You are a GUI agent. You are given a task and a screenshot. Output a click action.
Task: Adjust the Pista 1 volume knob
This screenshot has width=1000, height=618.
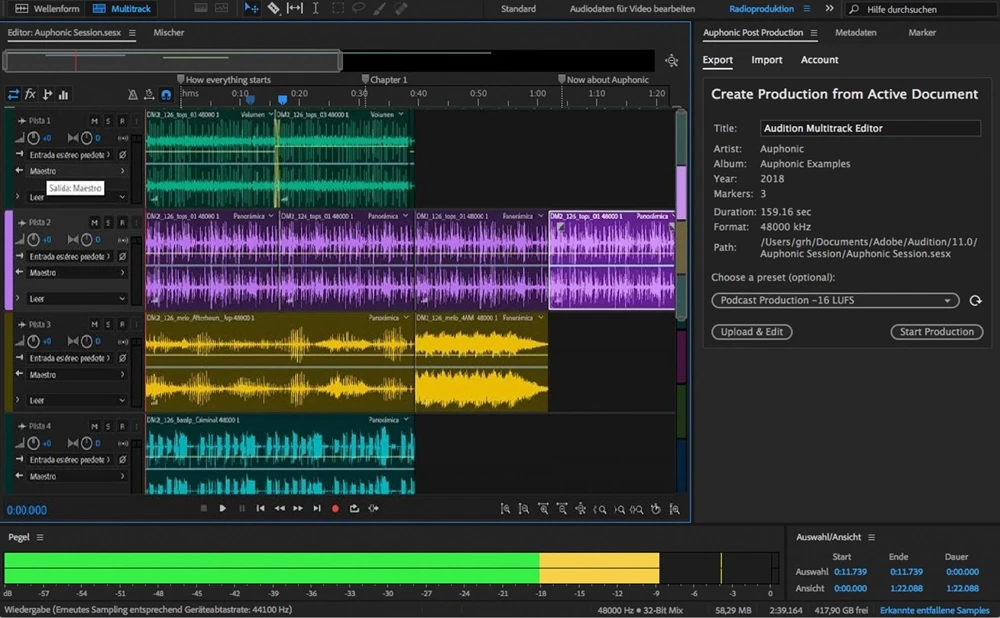point(34,138)
